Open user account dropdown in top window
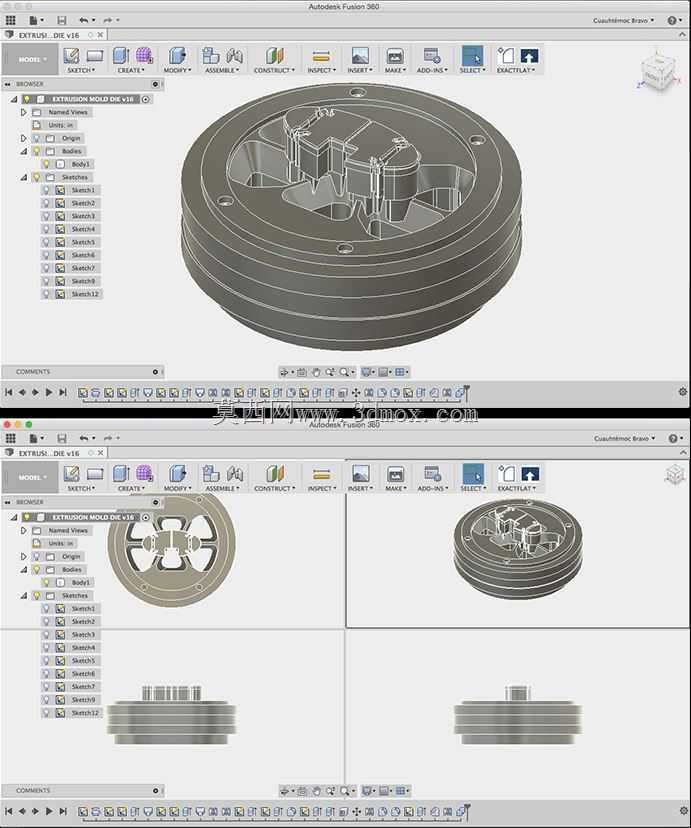The width and height of the screenshot is (691, 828). [623, 21]
